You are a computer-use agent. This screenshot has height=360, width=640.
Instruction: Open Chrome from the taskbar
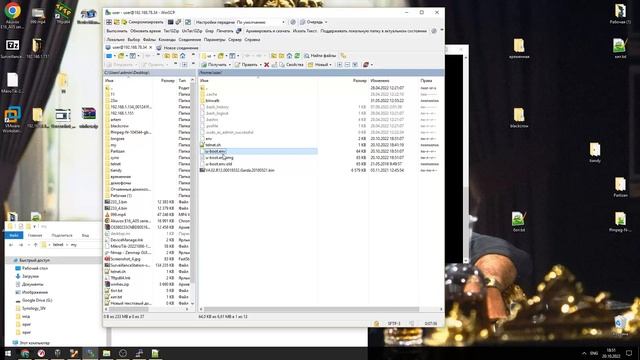tap(25, 353)
